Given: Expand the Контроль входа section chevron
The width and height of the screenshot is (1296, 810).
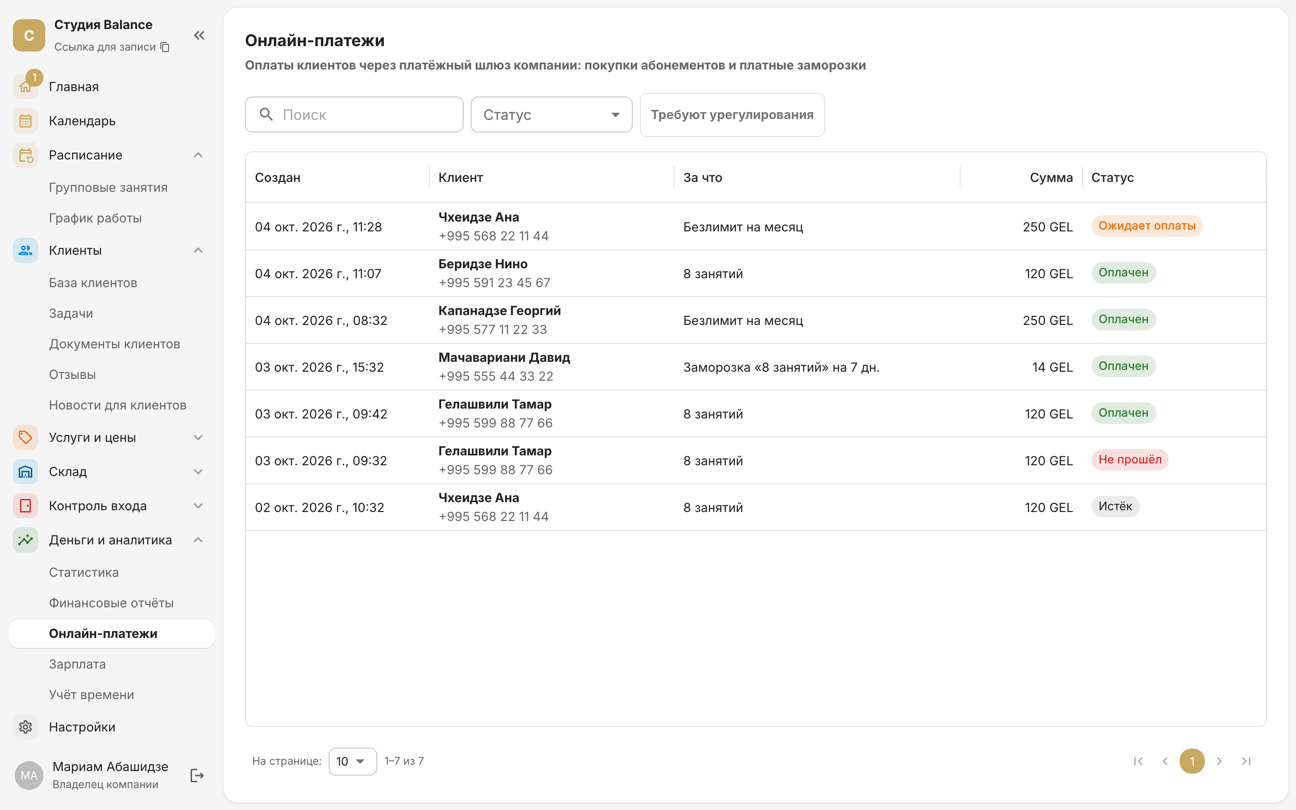Looking at the screenshot, I should tap(198, 506).
